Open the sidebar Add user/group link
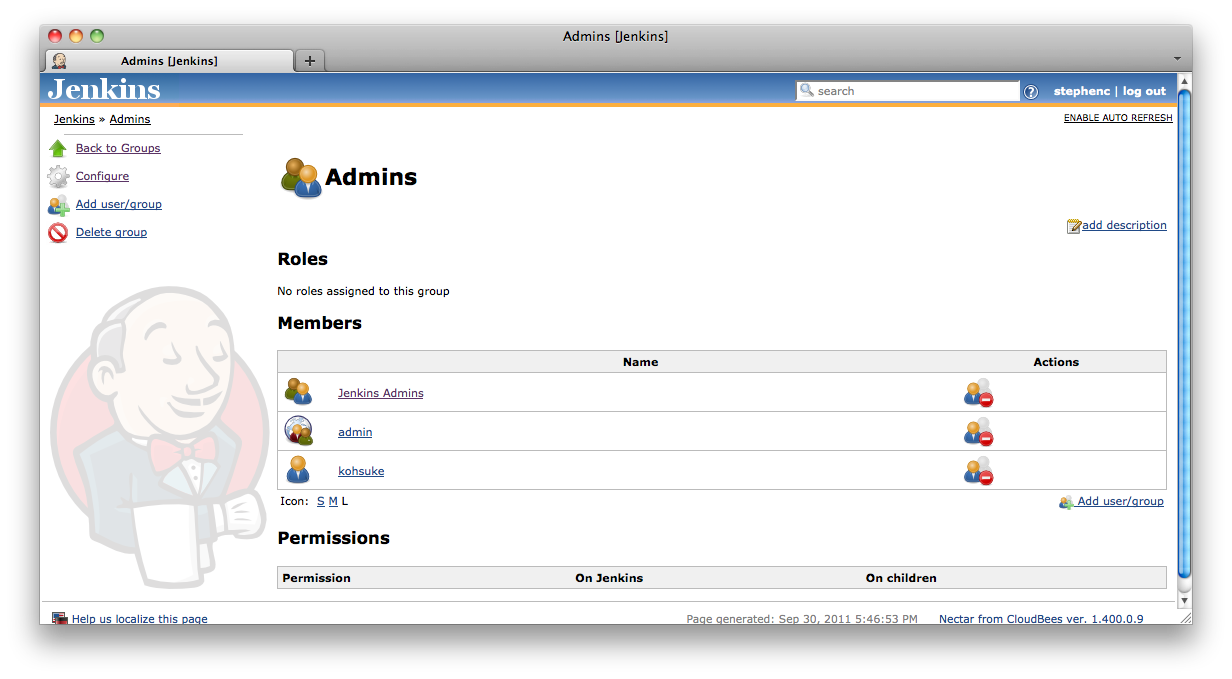 click(x=119, y=204)
